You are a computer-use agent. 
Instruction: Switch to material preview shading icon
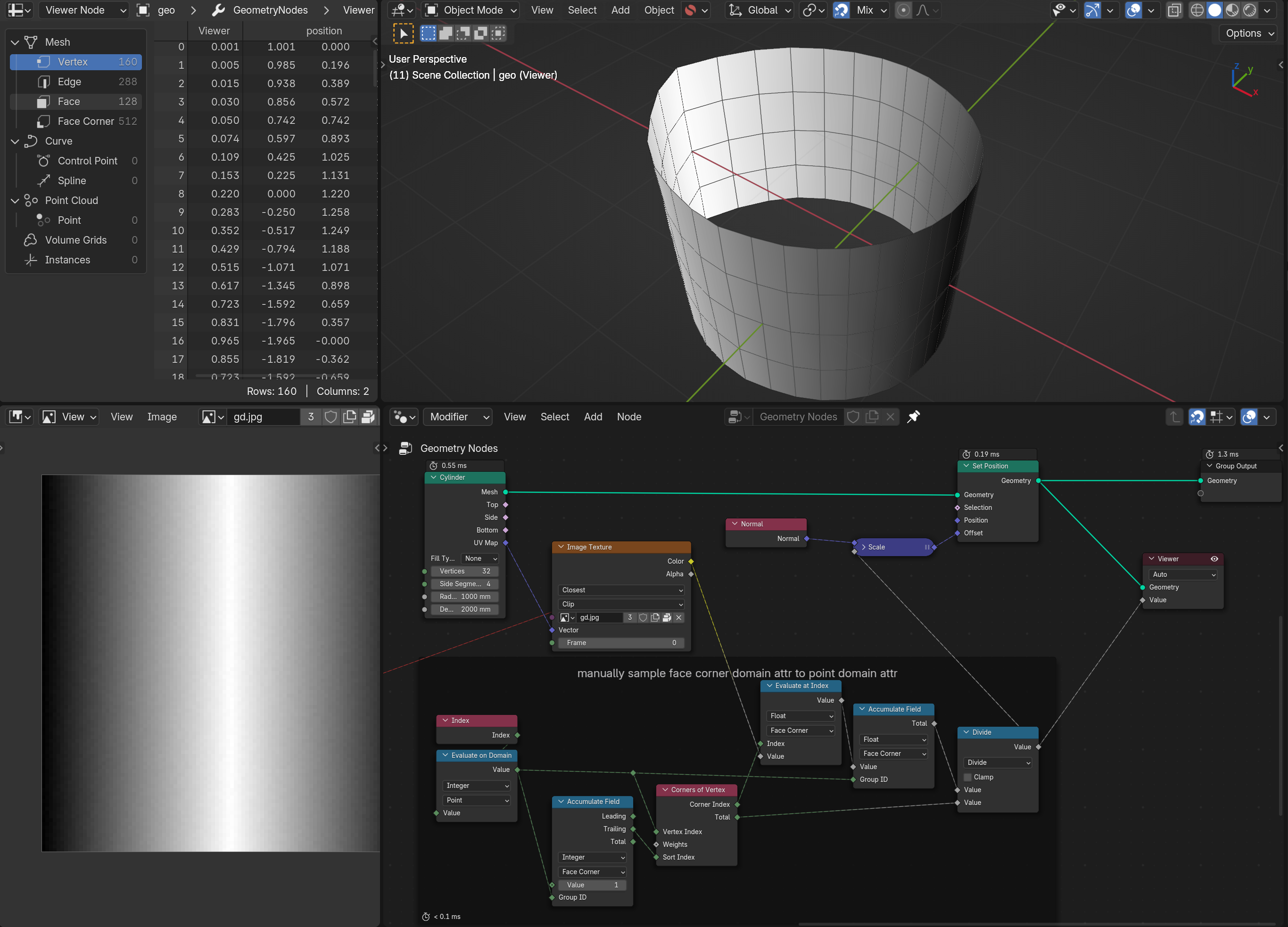tap(1232, 10)
